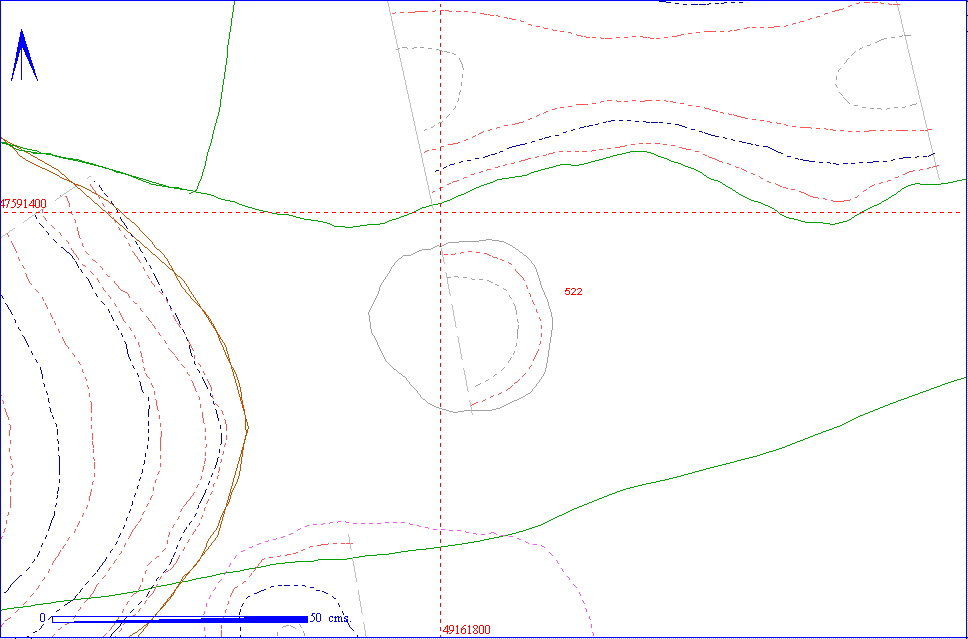Click the '0' scale bar label
The image size is (968, 639).
click(x=43, y=617)
